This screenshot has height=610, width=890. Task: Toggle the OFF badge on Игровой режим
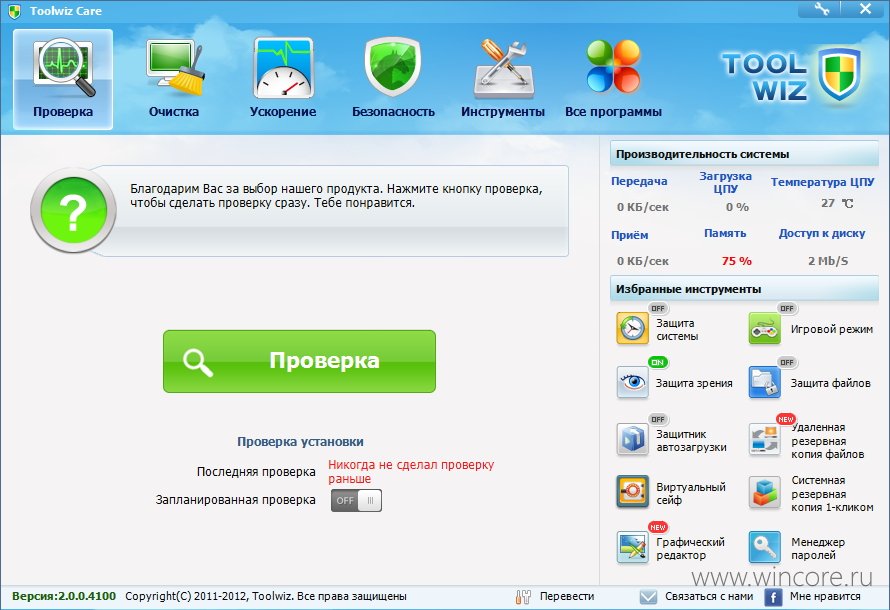787,308
